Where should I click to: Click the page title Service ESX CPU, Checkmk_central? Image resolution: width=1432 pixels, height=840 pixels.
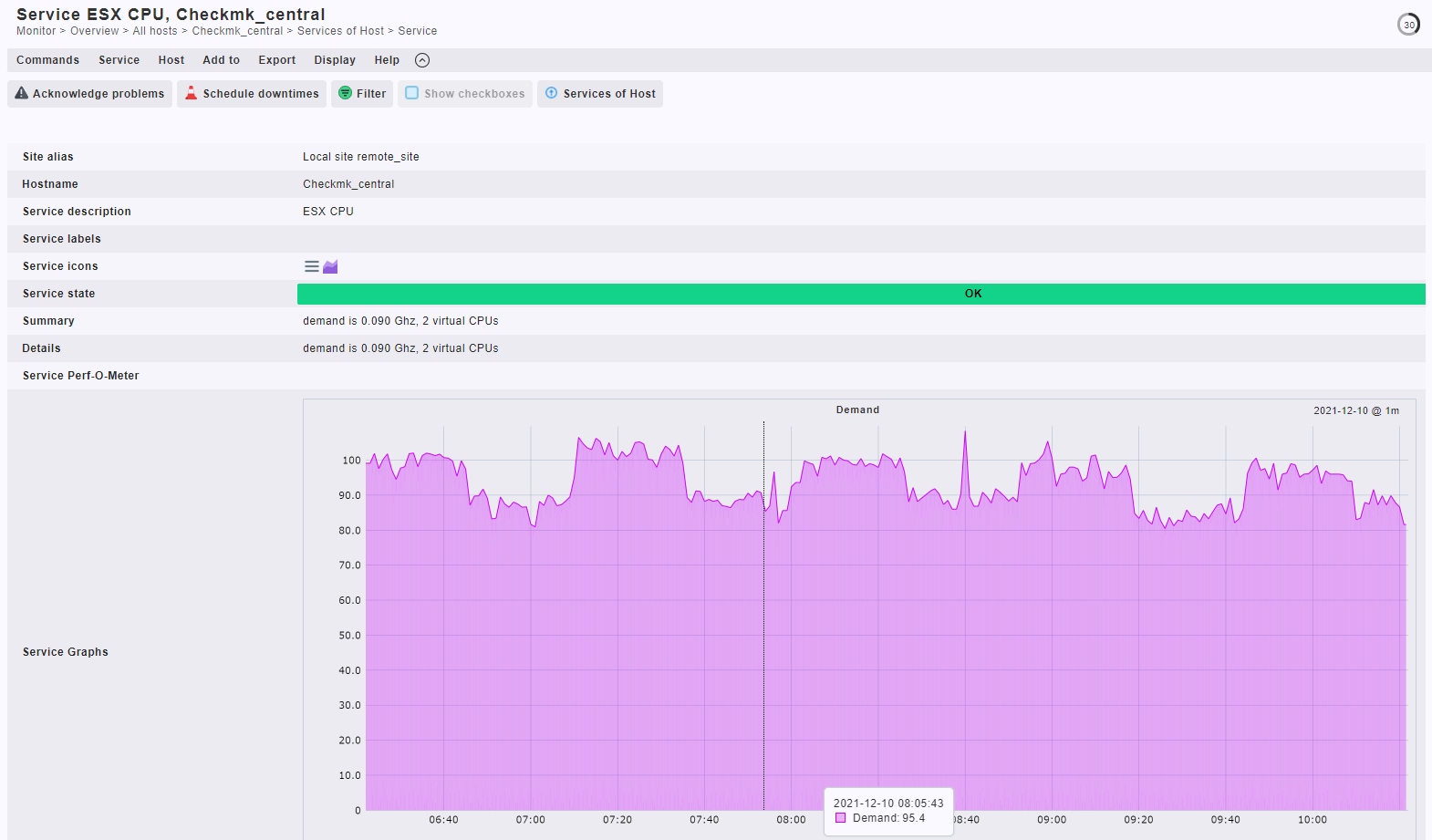(x=171, y=15)
